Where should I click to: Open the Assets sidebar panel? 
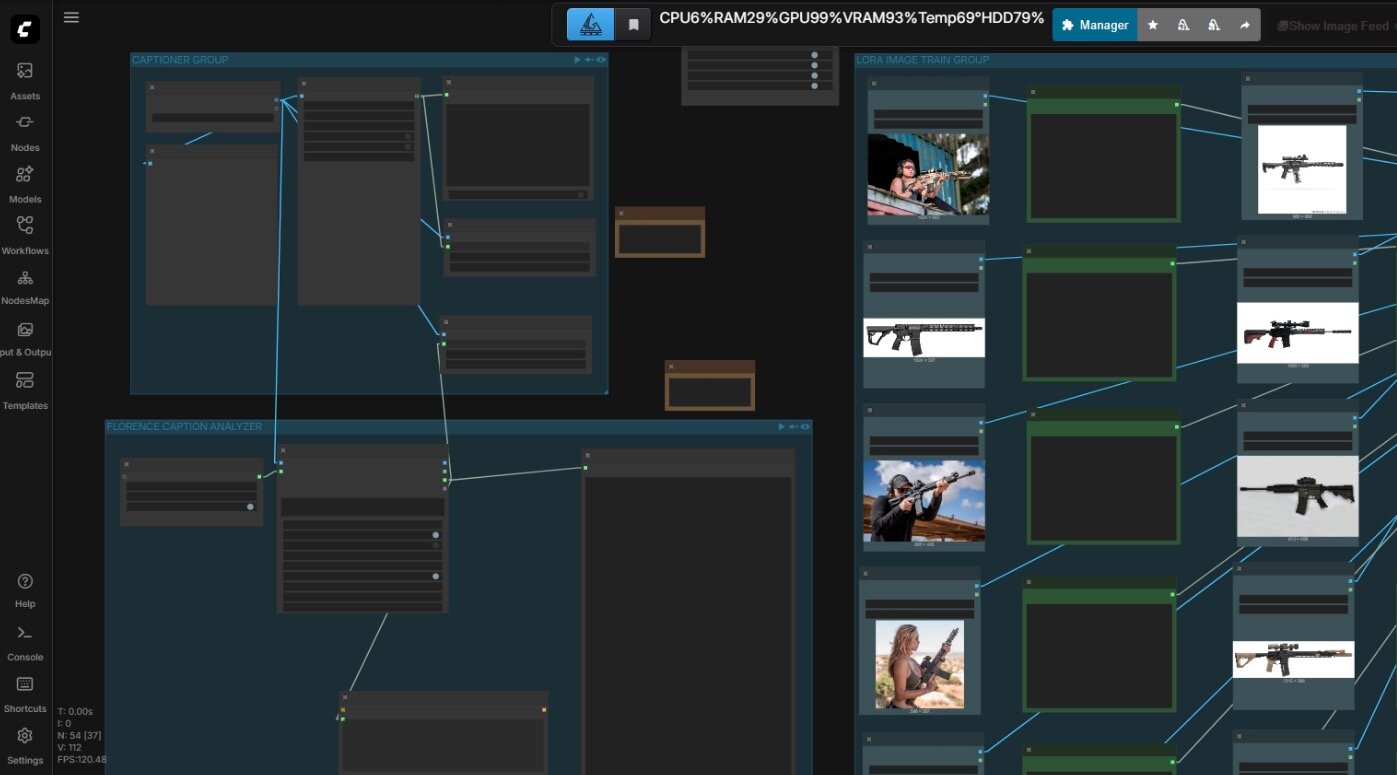point(25,81)
